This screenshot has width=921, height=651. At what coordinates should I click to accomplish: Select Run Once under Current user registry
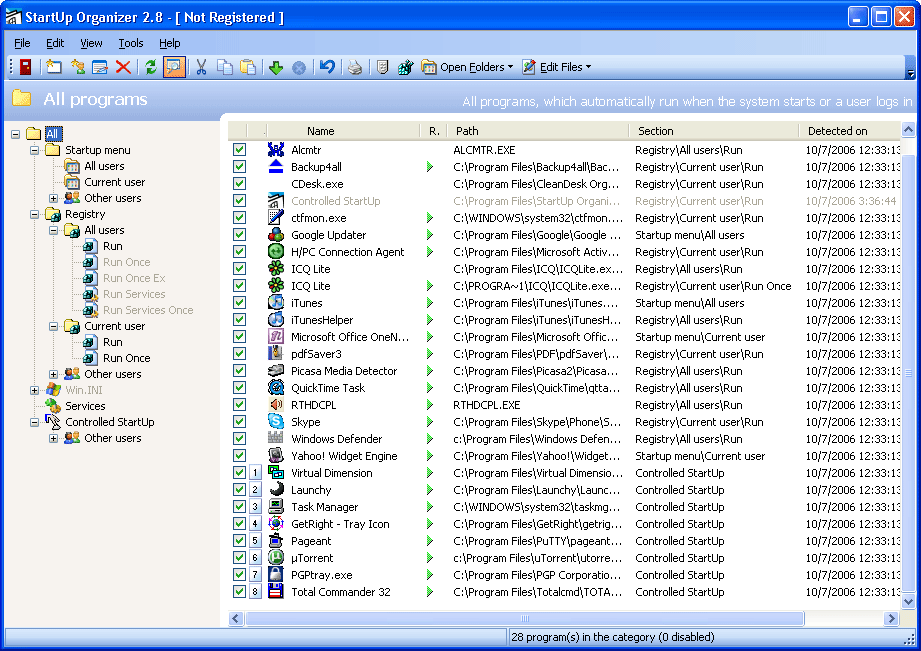[126, 358]
